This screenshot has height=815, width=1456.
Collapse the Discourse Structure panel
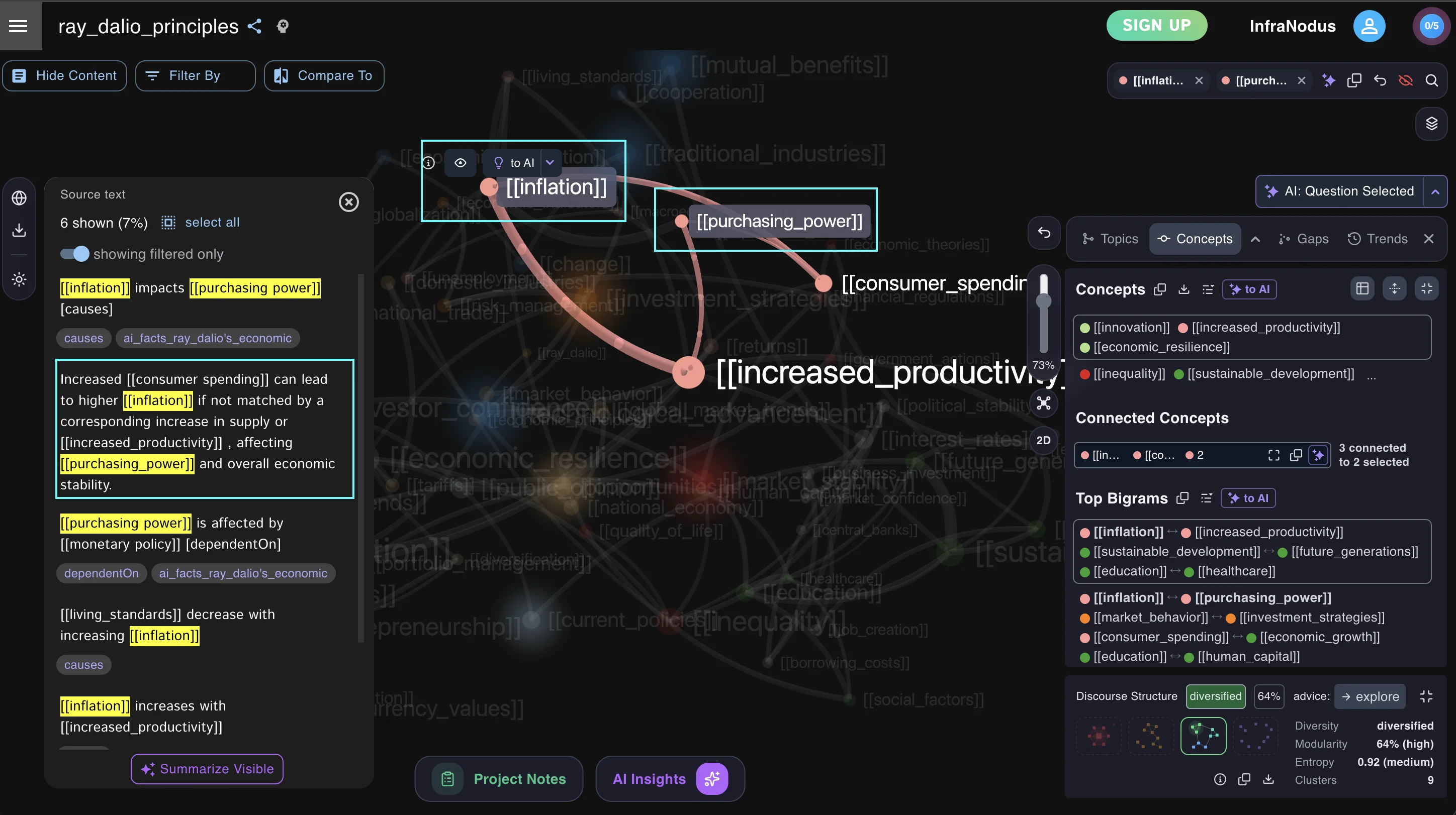[x=1426, y=696]
